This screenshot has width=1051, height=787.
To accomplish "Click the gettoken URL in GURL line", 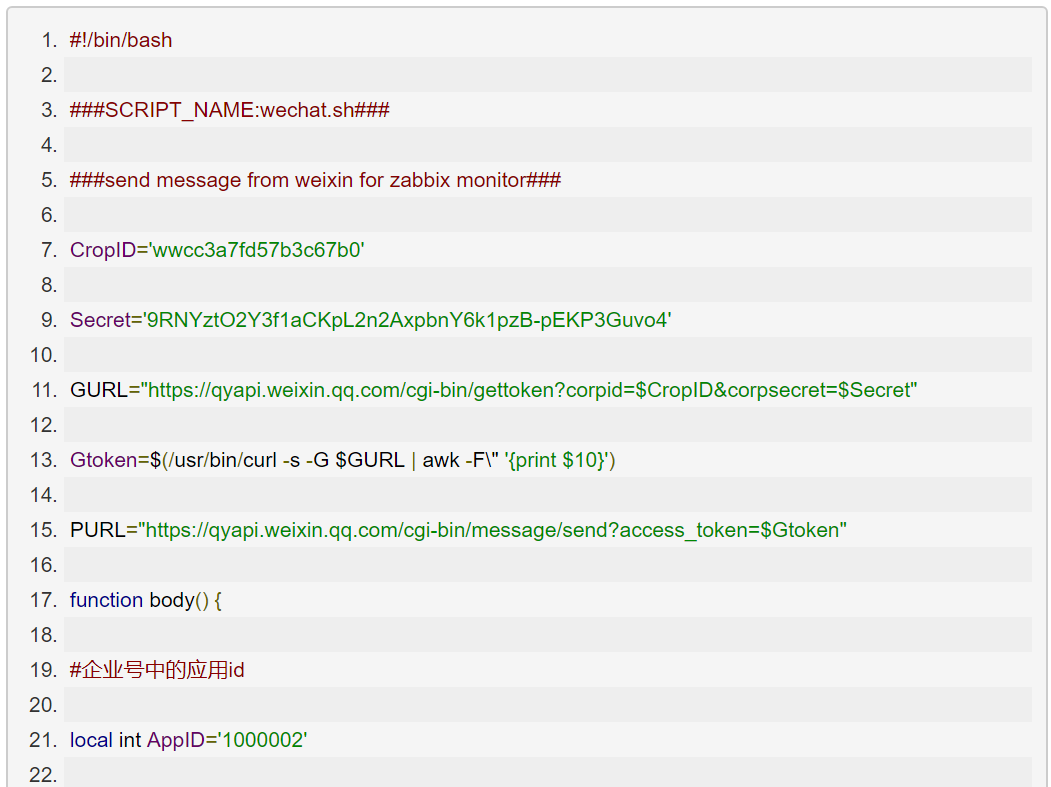I will [x=530, y=390].
